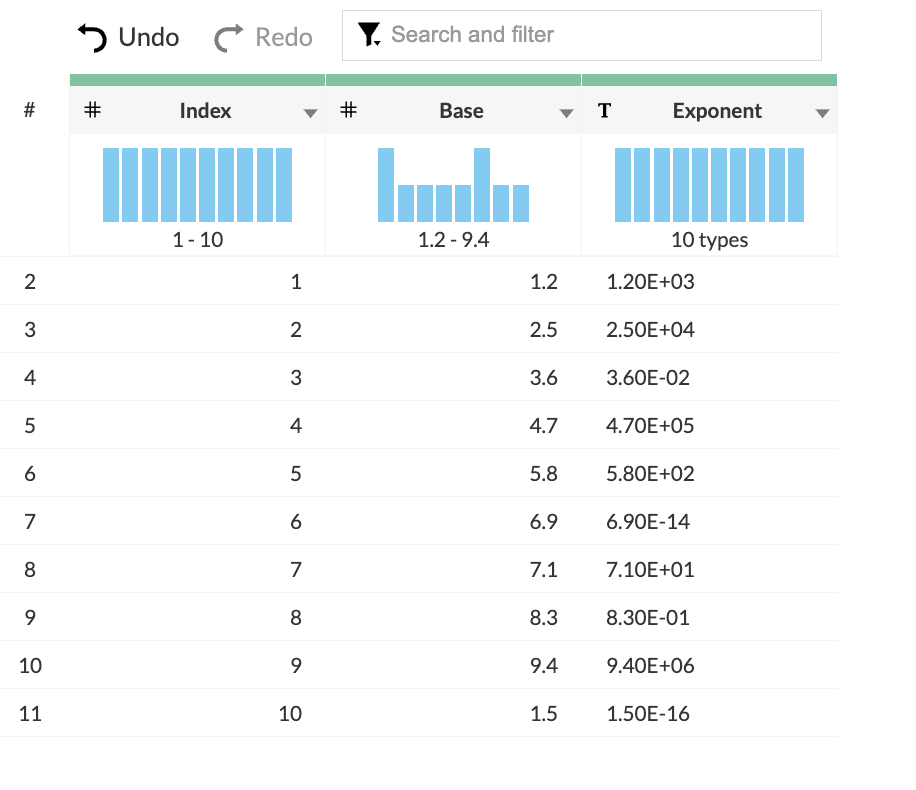Open the Index column dropdown arrow
The height and width of the screenshot is (790, 916).
[x=310, y=113]
